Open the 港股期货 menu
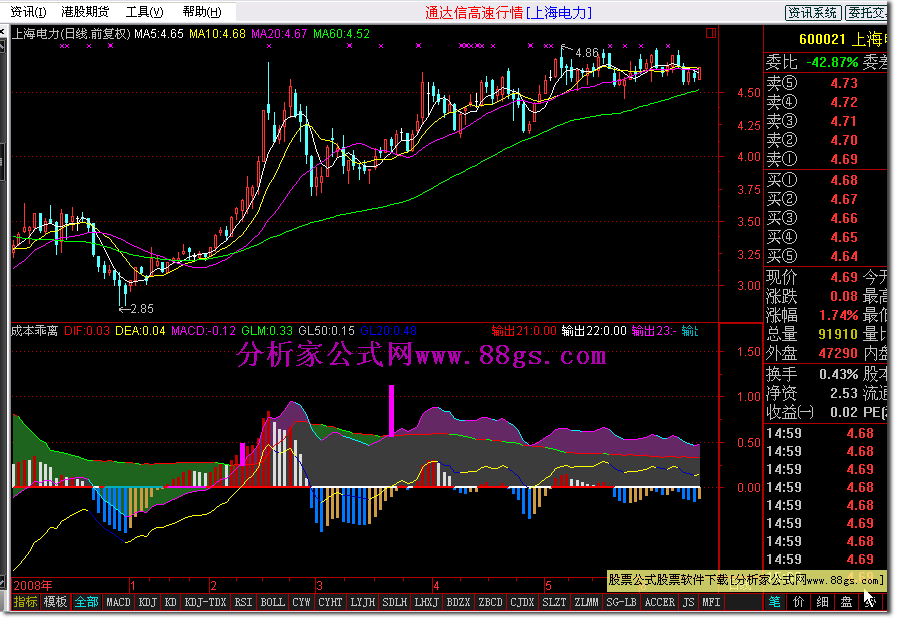 point(85,11)
